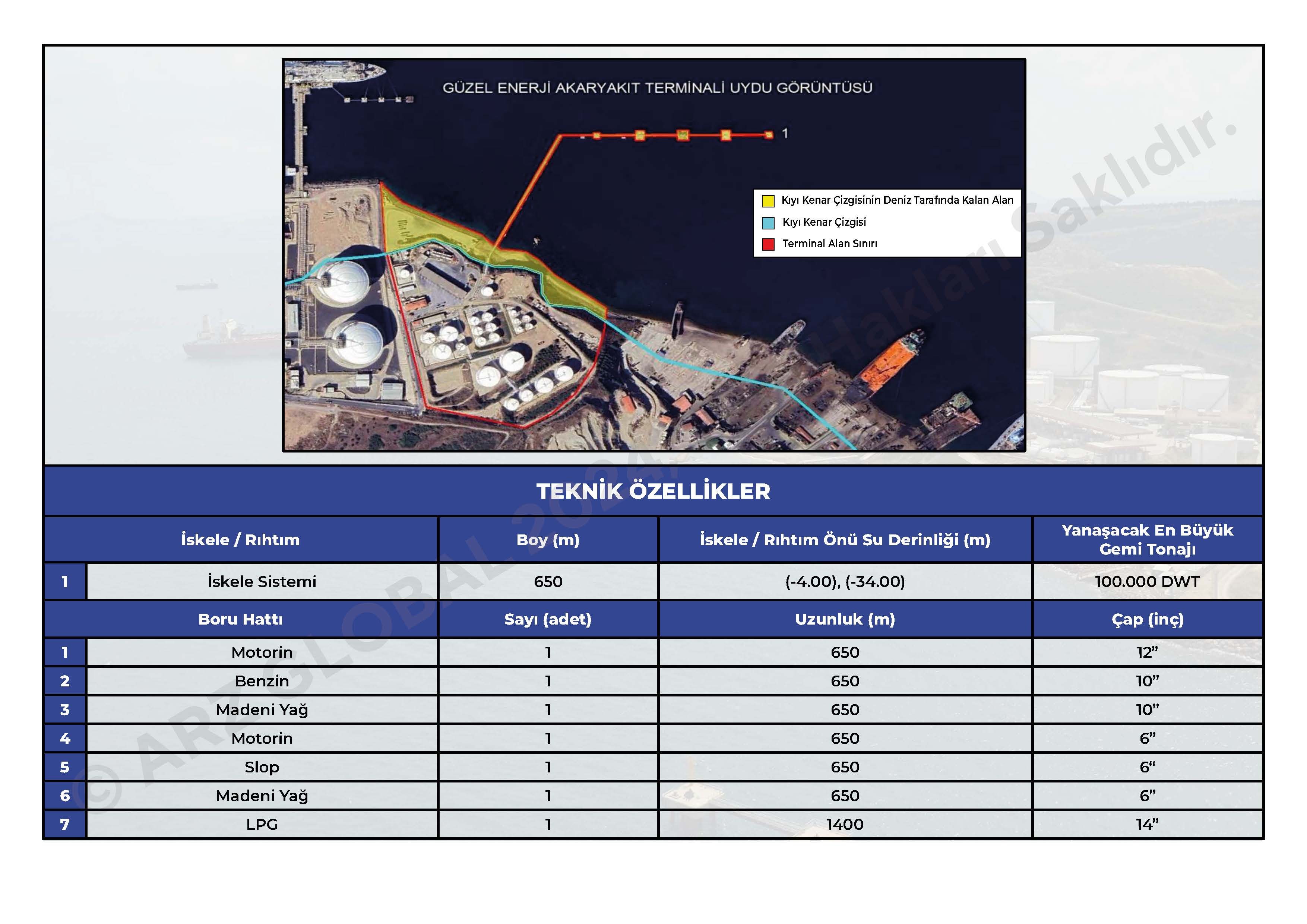
Task: Click row number 2 beside Benzin
Action: (65, 681)
